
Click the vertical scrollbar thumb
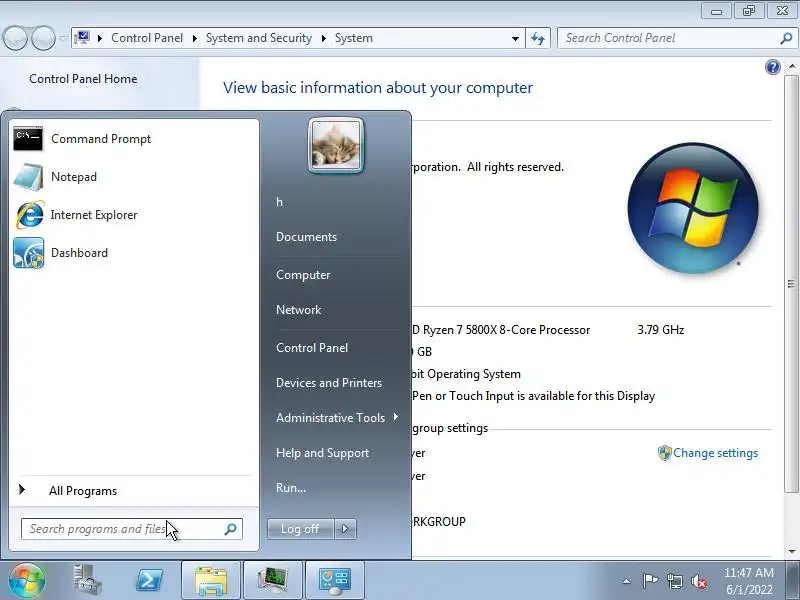click(792, 284)
